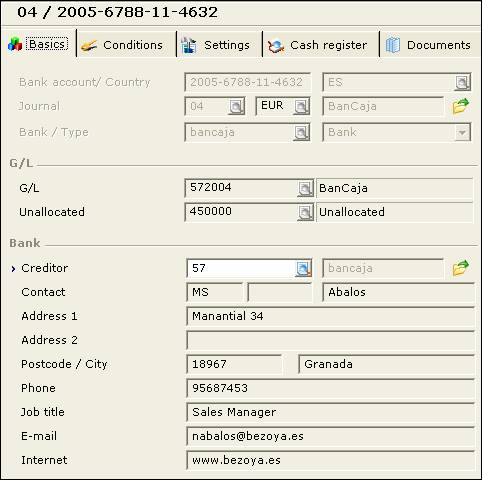Open lookup for G/L account 572004
Screen dimensions: 482x480
(305, 188)
